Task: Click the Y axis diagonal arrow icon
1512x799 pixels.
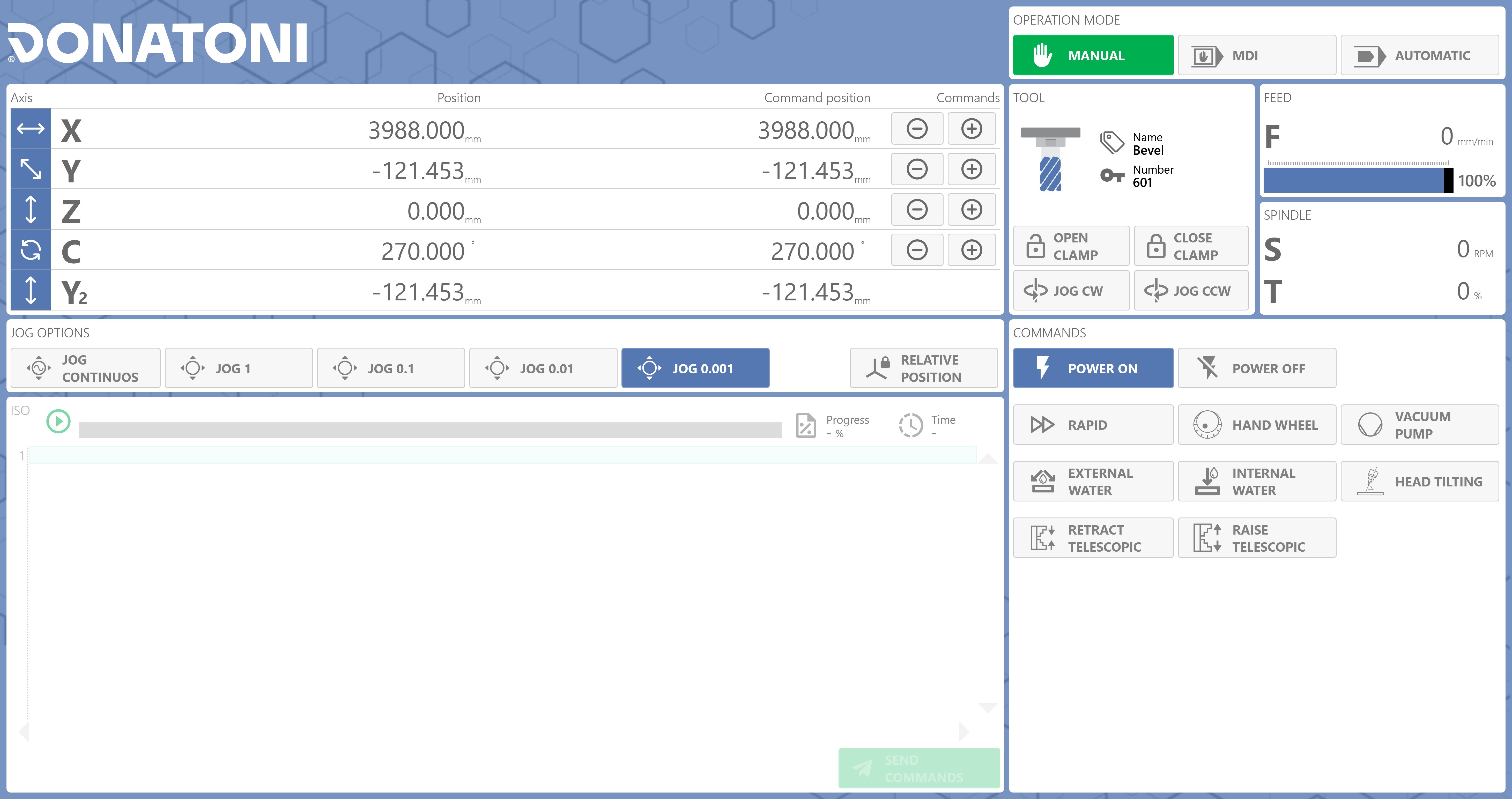Action: (31, 169)
